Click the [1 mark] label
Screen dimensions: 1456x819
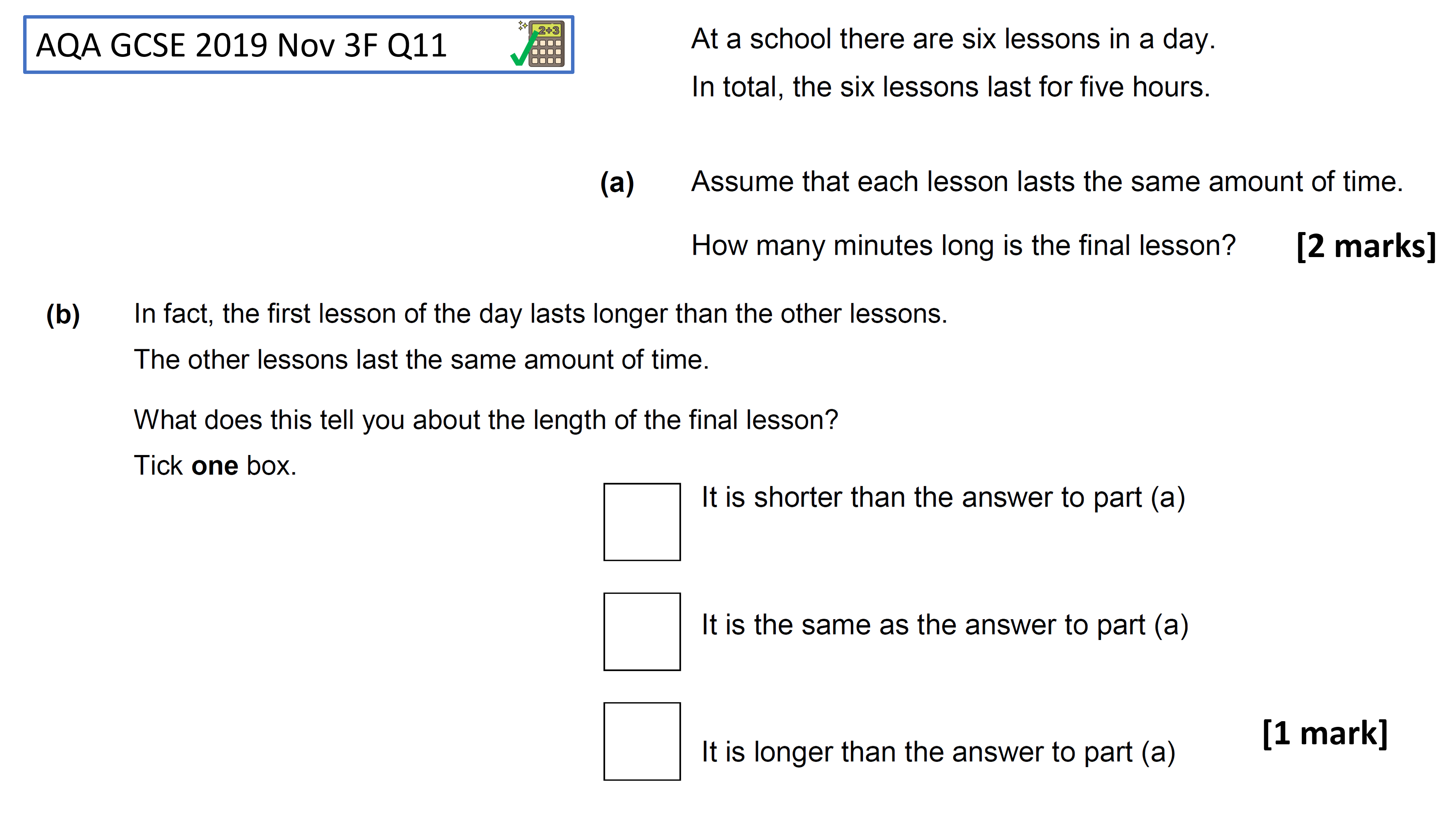coord(1325,734)
